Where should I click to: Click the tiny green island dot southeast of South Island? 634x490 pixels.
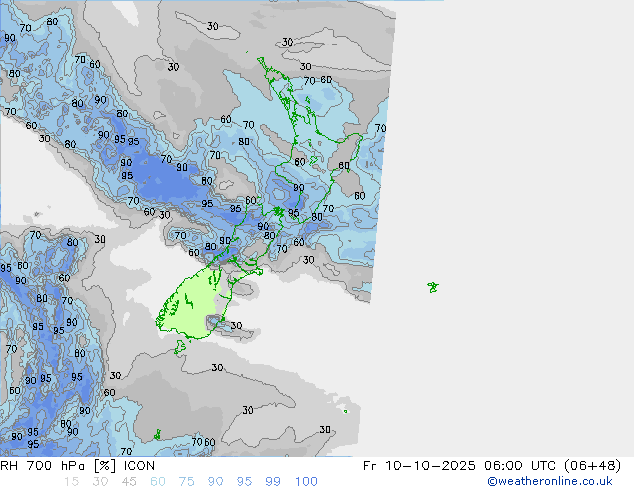tap(345, 412)
